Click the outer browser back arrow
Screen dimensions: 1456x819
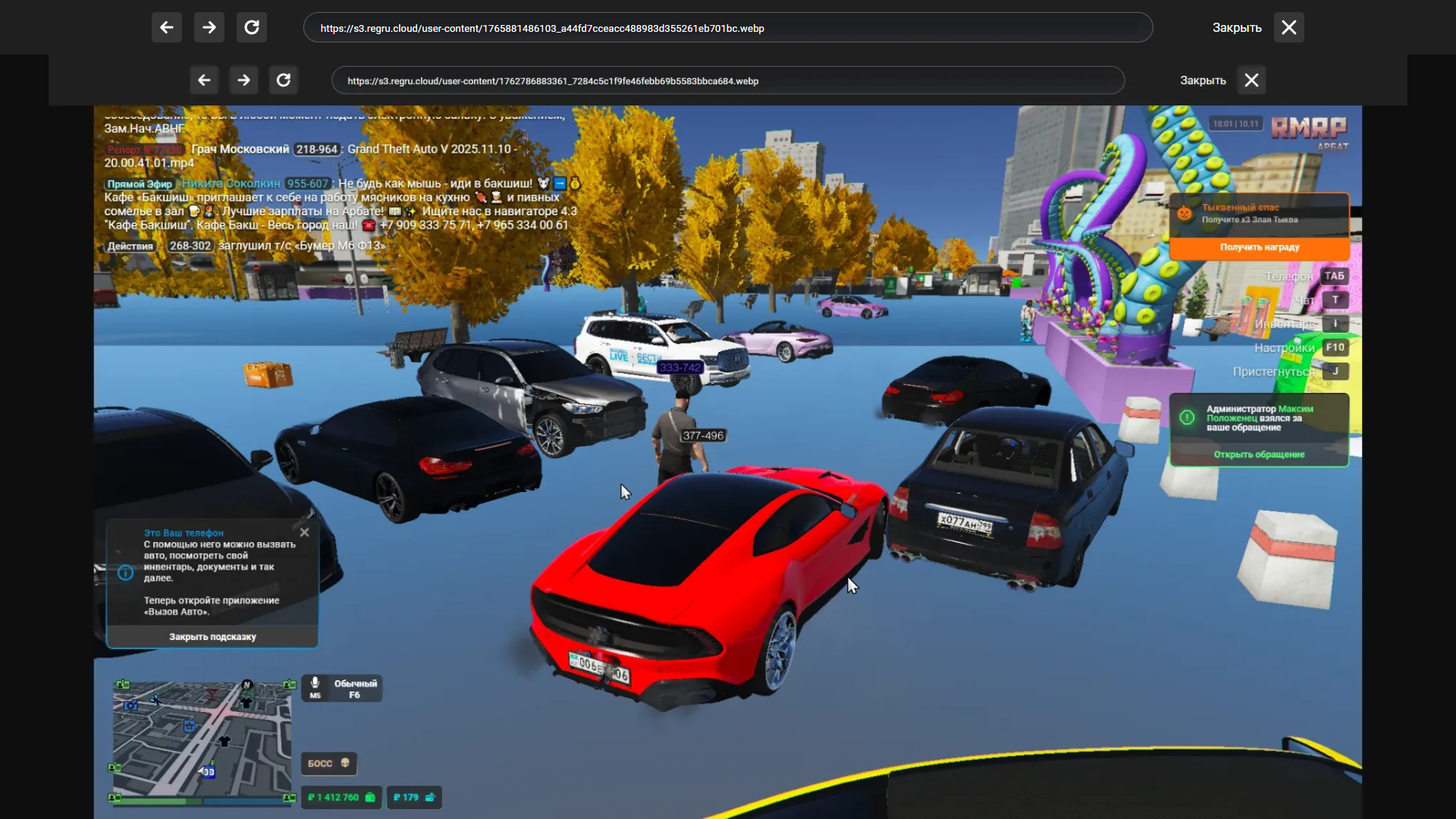pos(167,28)
